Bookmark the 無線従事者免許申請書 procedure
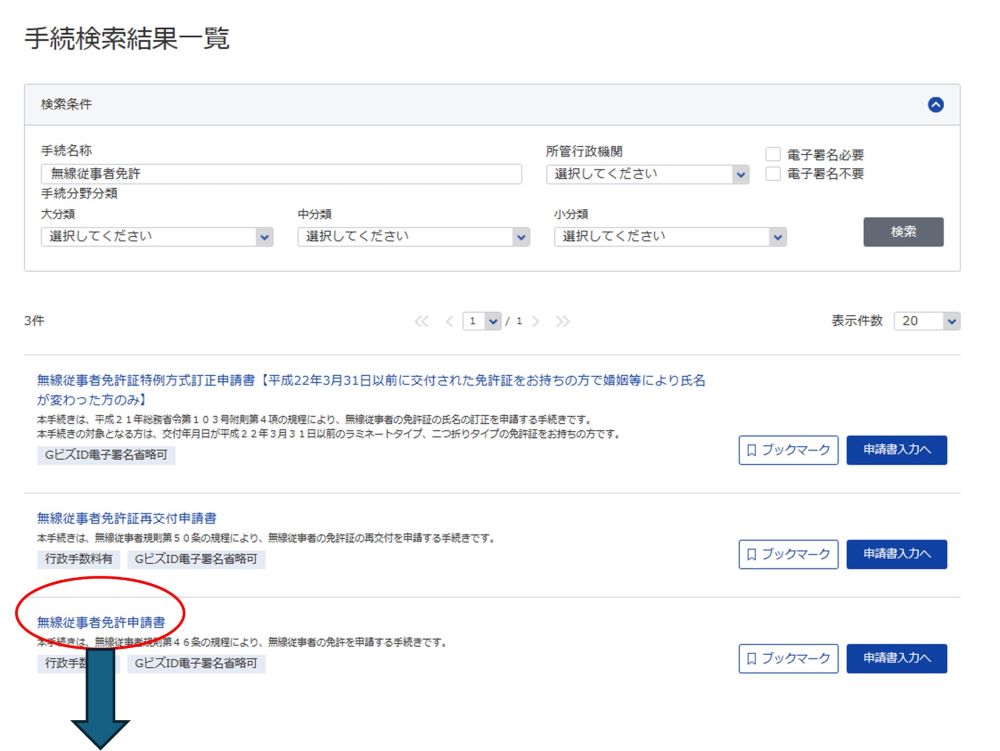 click(x=788, y=659)
